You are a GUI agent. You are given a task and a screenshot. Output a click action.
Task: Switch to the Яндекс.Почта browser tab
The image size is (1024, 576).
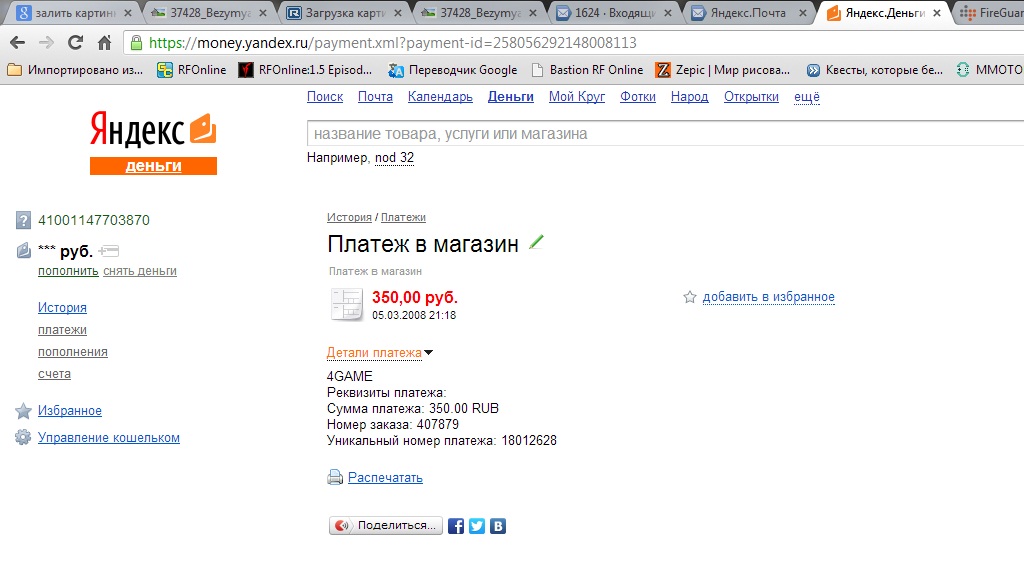[747, 13]
